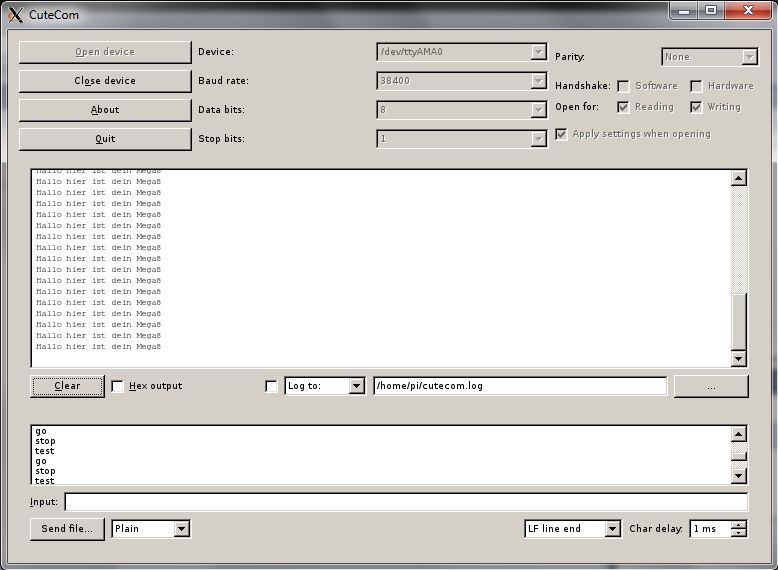Click last 'Hallo hier ist dein Mega8' line
The height and width of the screenshot is (570, 778).
[99, 347]
